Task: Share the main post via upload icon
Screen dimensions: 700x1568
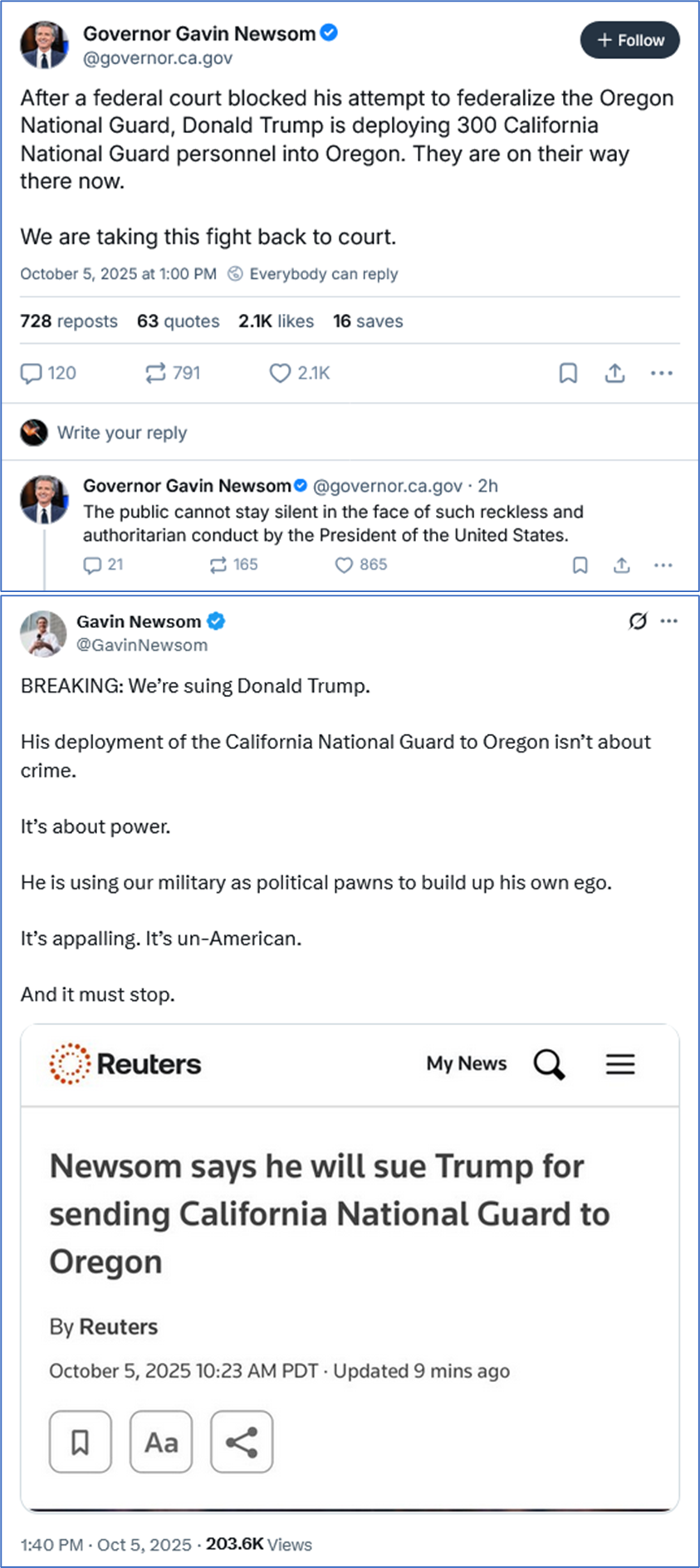Action: [x=614, y=374]
